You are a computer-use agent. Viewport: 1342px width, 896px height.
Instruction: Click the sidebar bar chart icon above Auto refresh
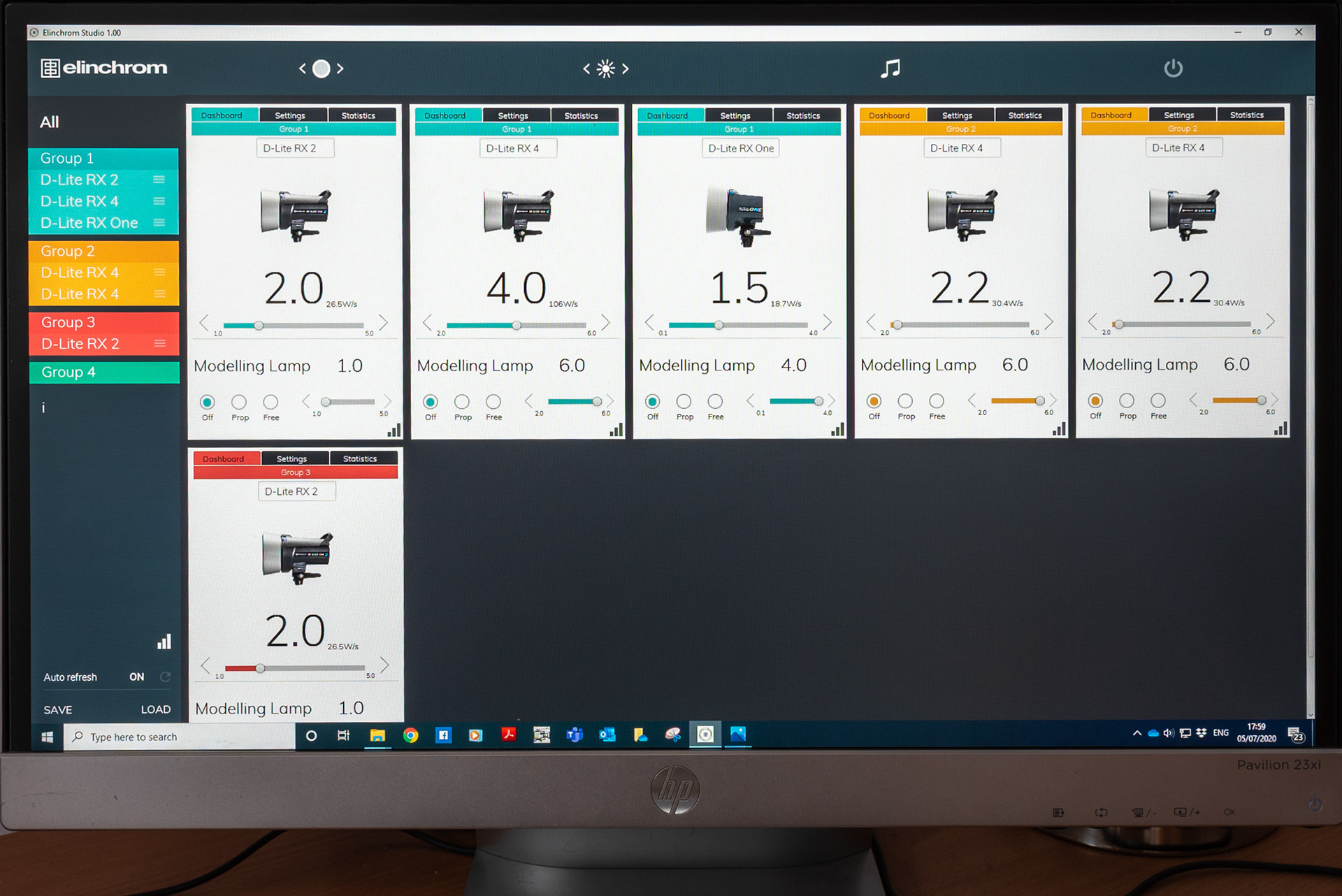[x=164, y=642]
